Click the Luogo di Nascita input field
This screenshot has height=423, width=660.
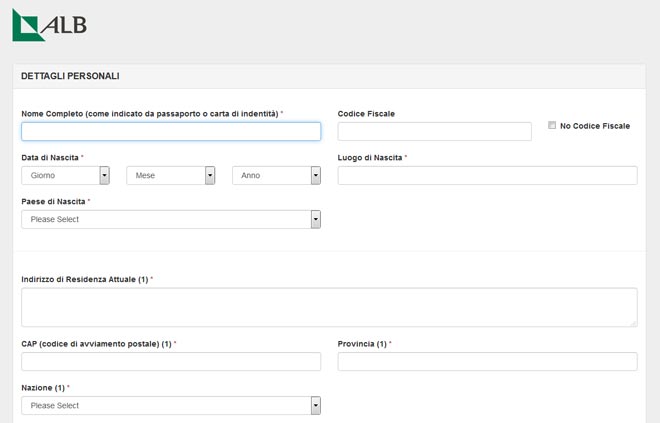point(487,176)
